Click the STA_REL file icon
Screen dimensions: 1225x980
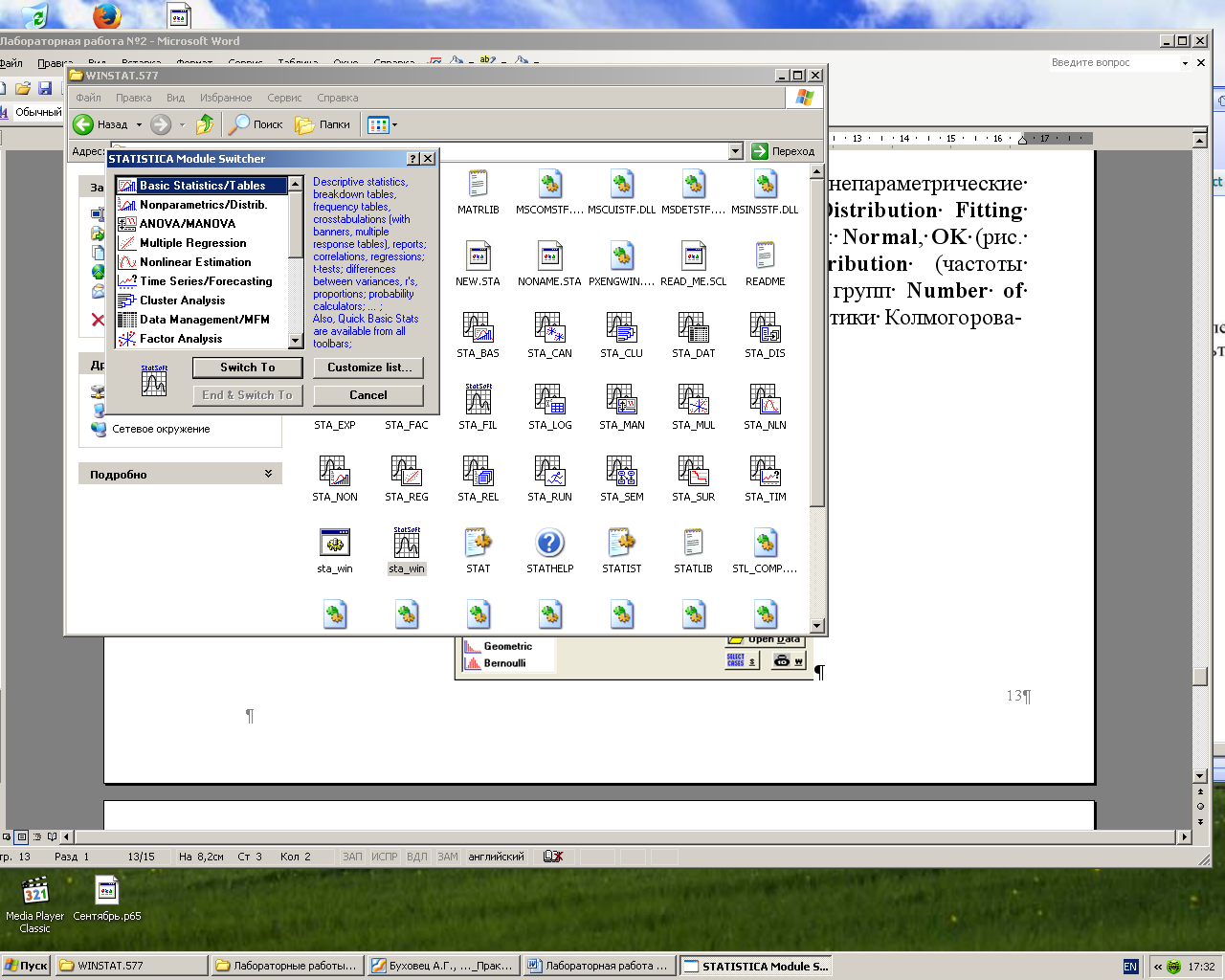(x=478, y=472)
